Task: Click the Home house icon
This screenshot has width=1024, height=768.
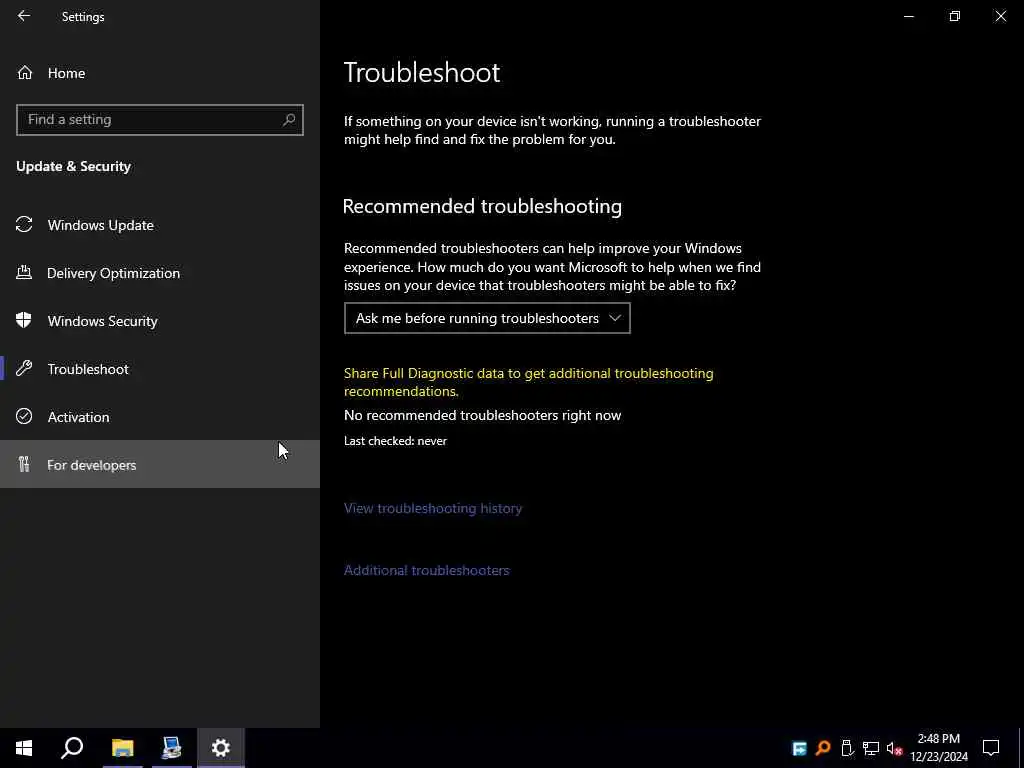Action: (25, 72)
